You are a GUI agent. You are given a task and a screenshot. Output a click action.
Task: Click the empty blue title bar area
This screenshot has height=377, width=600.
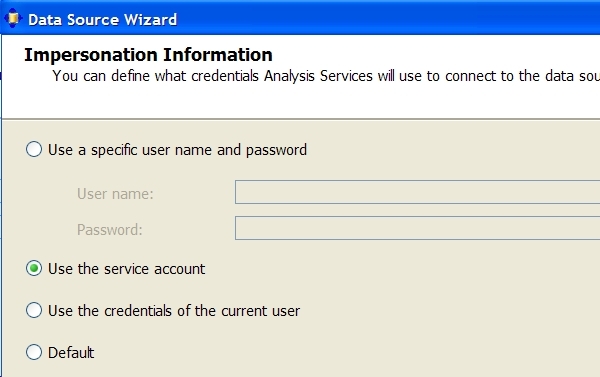[383, 18]
